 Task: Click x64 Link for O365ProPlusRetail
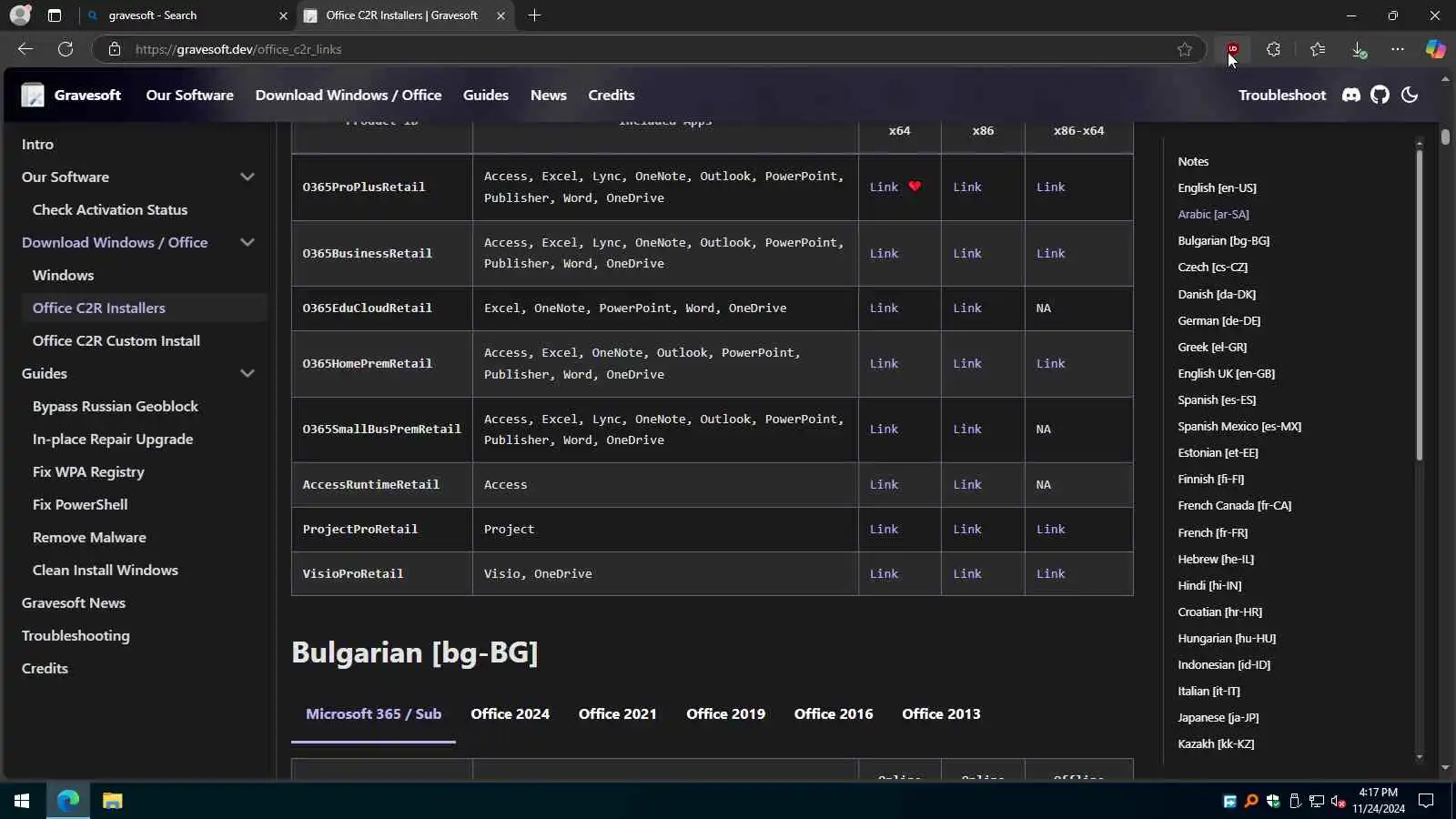pyautogui.click(x=884, y=187)
